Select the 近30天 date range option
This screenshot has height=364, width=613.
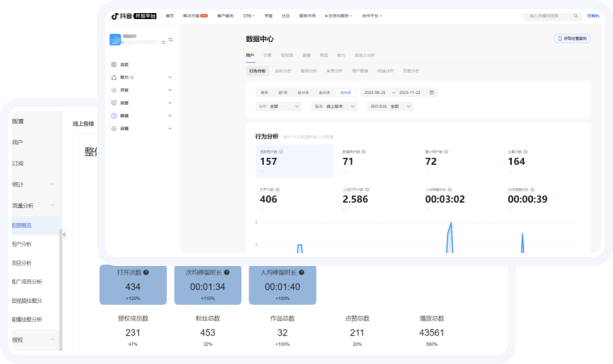(x=303, y=93)
